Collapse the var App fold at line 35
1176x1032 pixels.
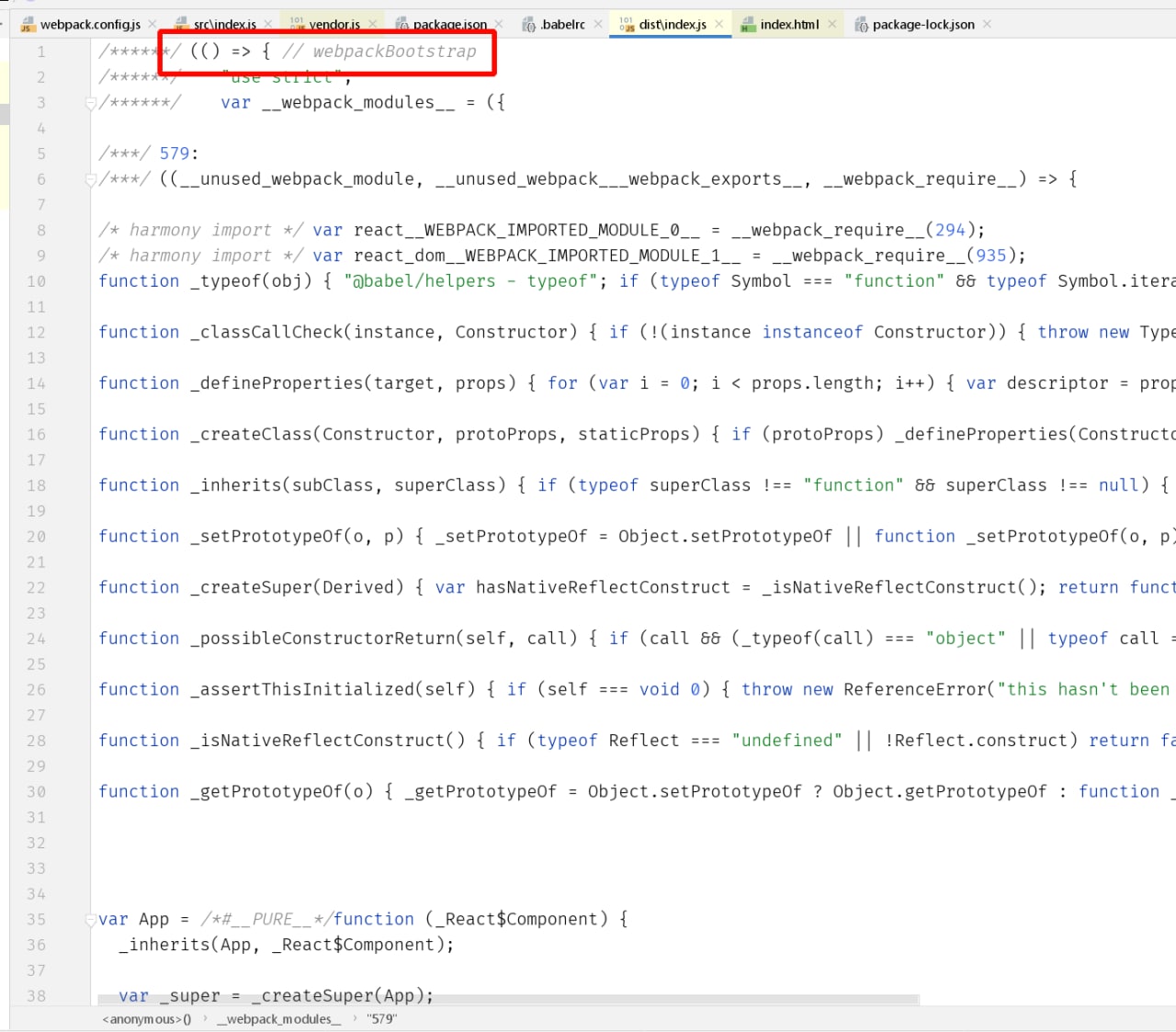point(90,920)
